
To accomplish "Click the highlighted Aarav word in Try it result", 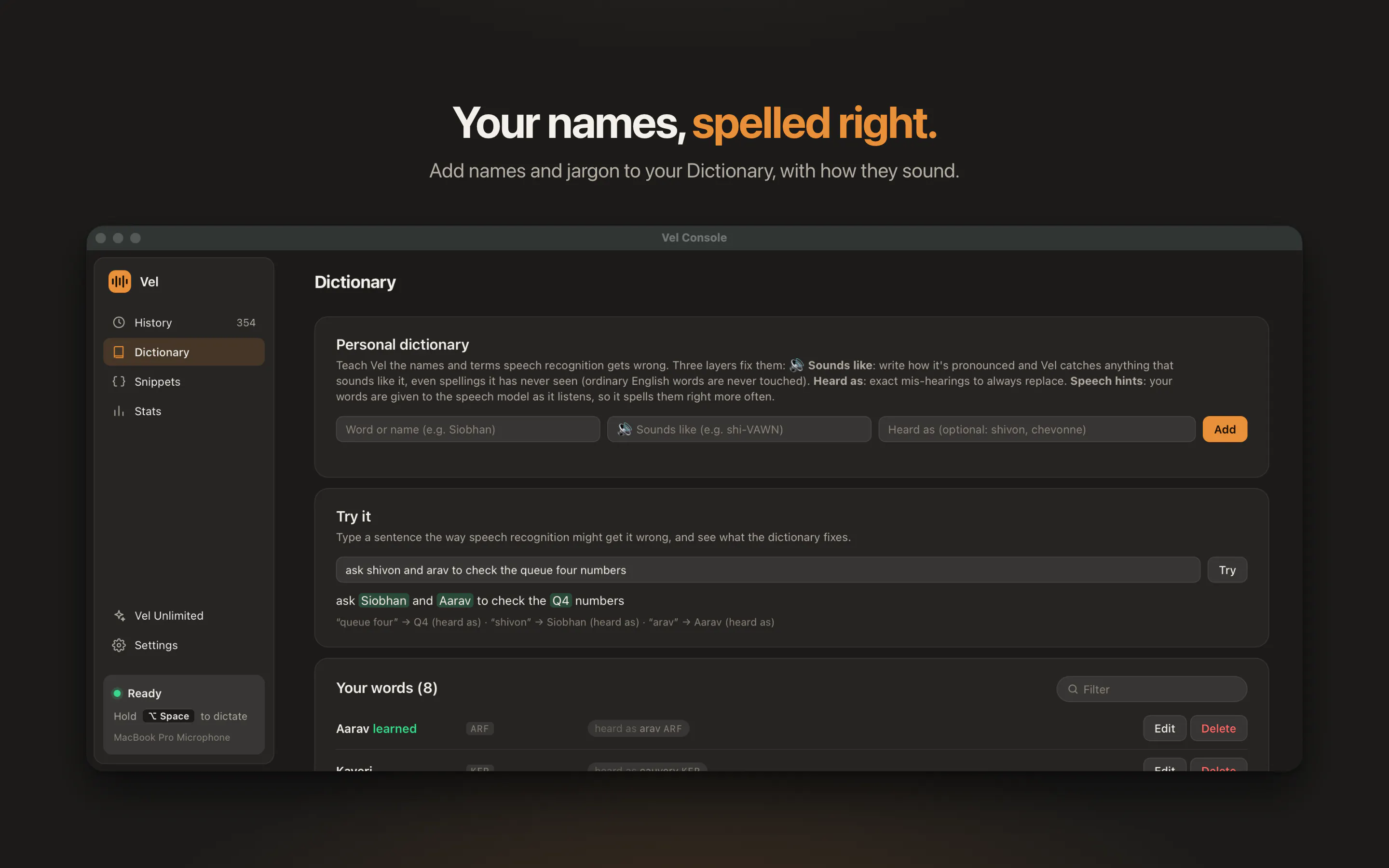I will (x=455, y=600).
